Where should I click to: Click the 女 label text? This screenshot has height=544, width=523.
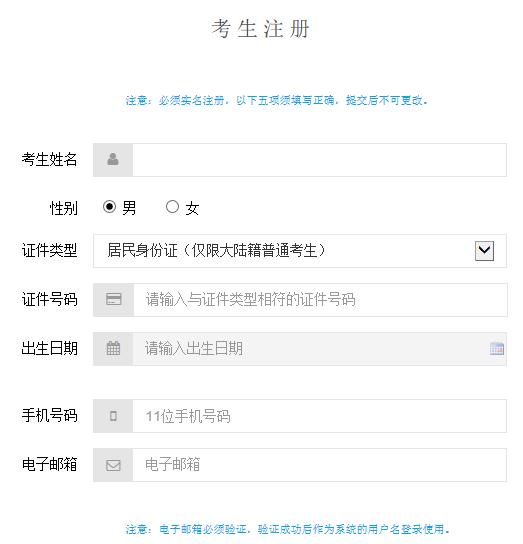pos(192,208)
